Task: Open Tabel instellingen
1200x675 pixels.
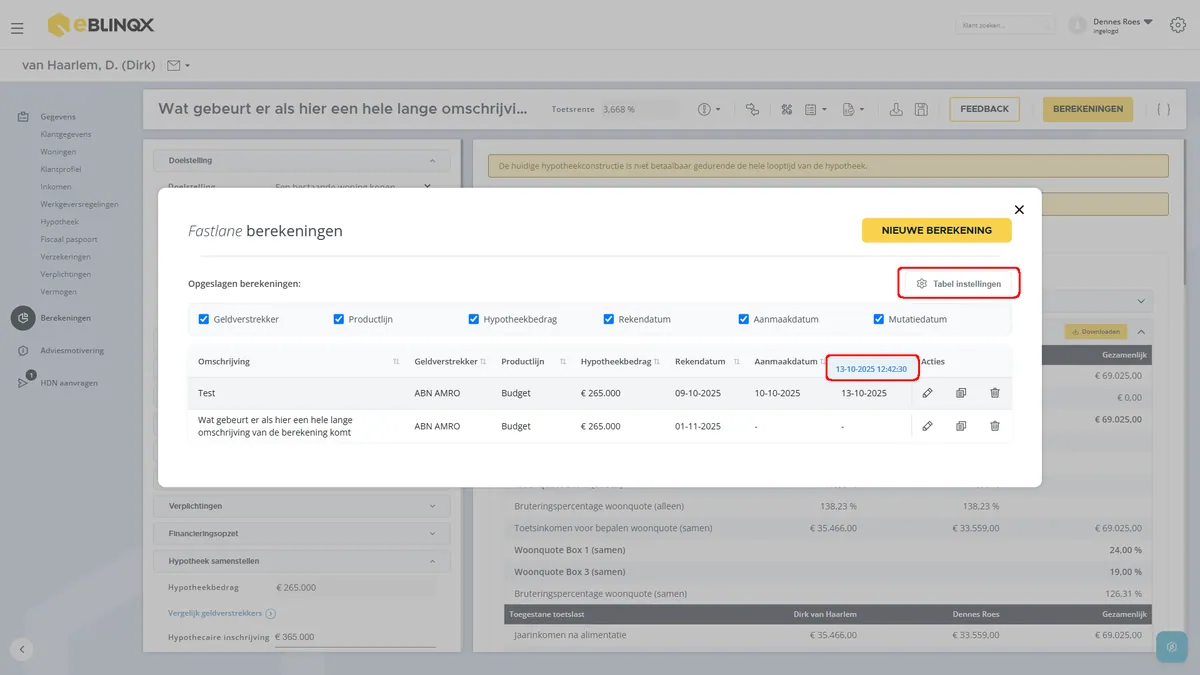Action: click(x=959, y=284)
